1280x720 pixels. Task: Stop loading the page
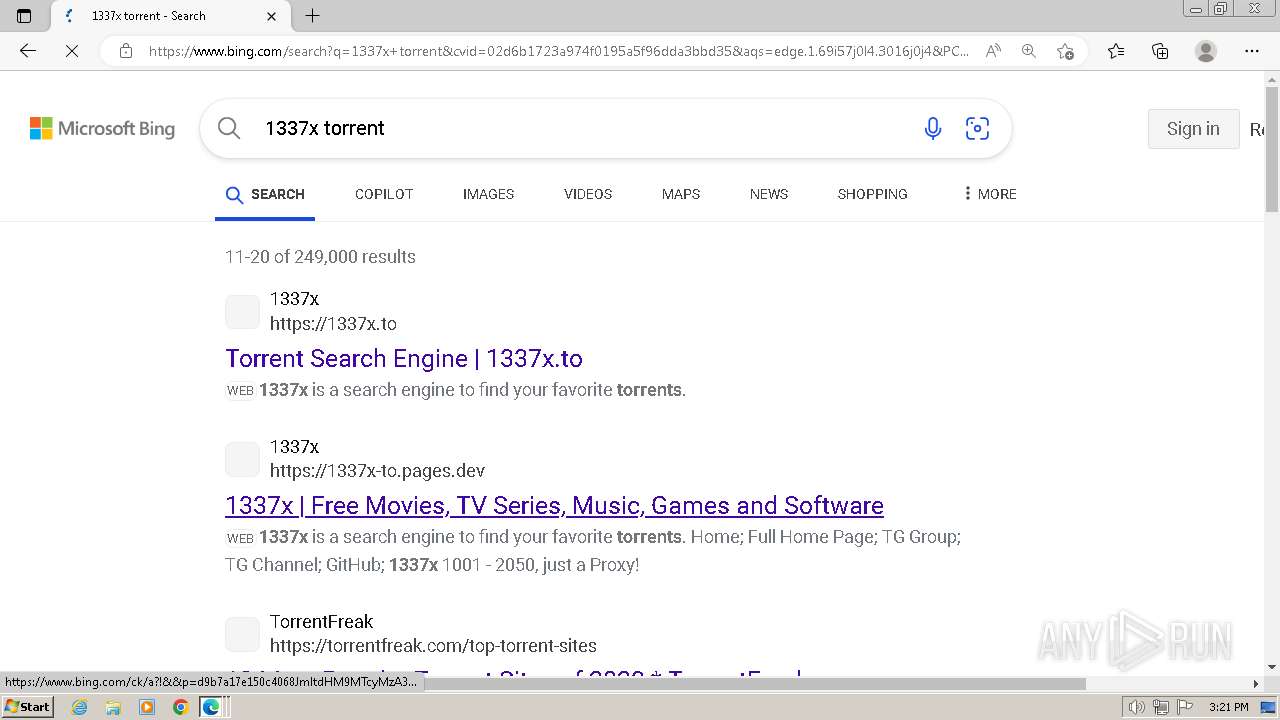click(72, 51)
